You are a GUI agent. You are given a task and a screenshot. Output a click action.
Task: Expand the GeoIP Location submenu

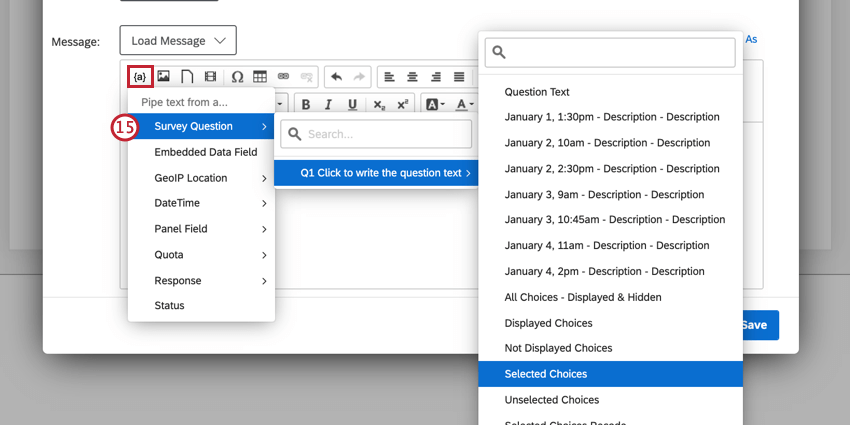coord(201,178)
